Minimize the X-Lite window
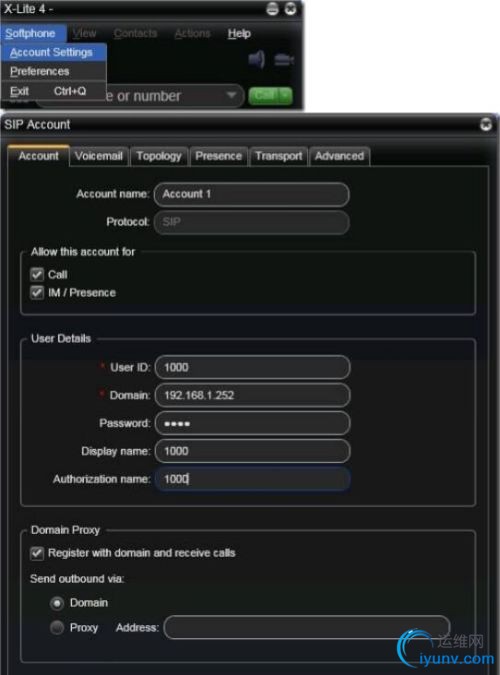500x675 pixels. pyautogui.click(x=272, y=9)
